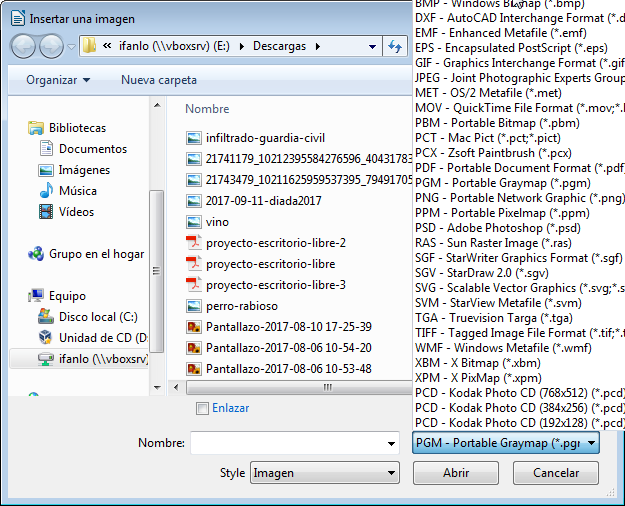Select file Pantallazo-2017-08-10 17-25-39
Screen dimensions: 625x506
(x=288, y=327)
